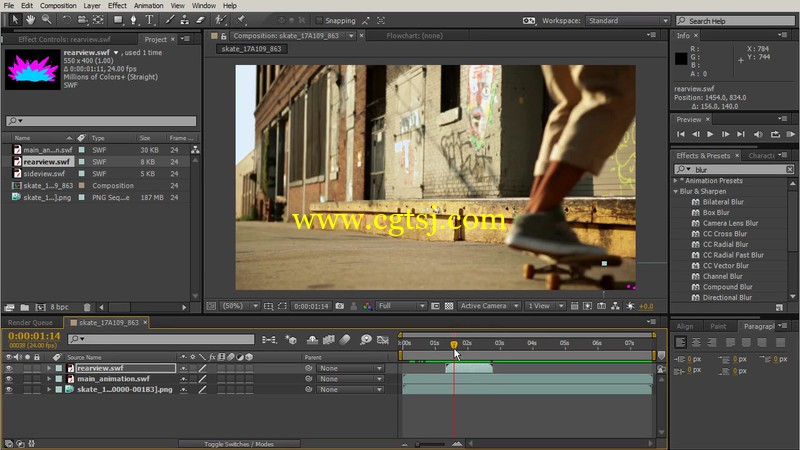Screen dimensions: 800x450
Task: Click the Info panel black color swatch
Action: point(681,58)
